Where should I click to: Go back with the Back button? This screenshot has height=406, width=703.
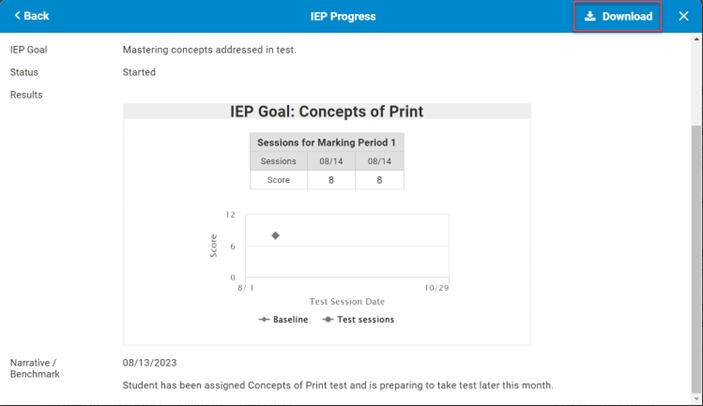[x=31, y=16]
